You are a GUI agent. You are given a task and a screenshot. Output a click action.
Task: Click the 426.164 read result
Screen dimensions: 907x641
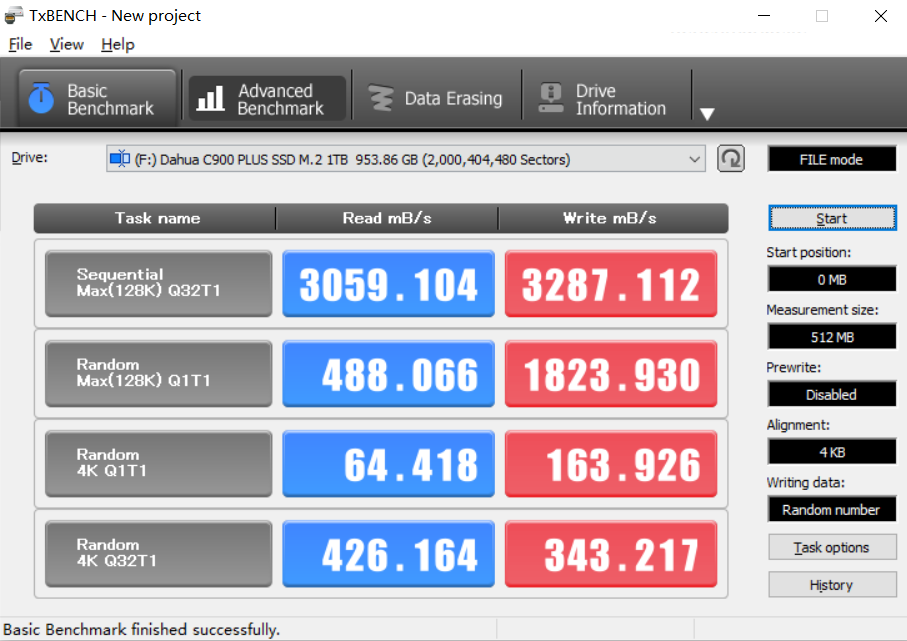pos(388,554)
